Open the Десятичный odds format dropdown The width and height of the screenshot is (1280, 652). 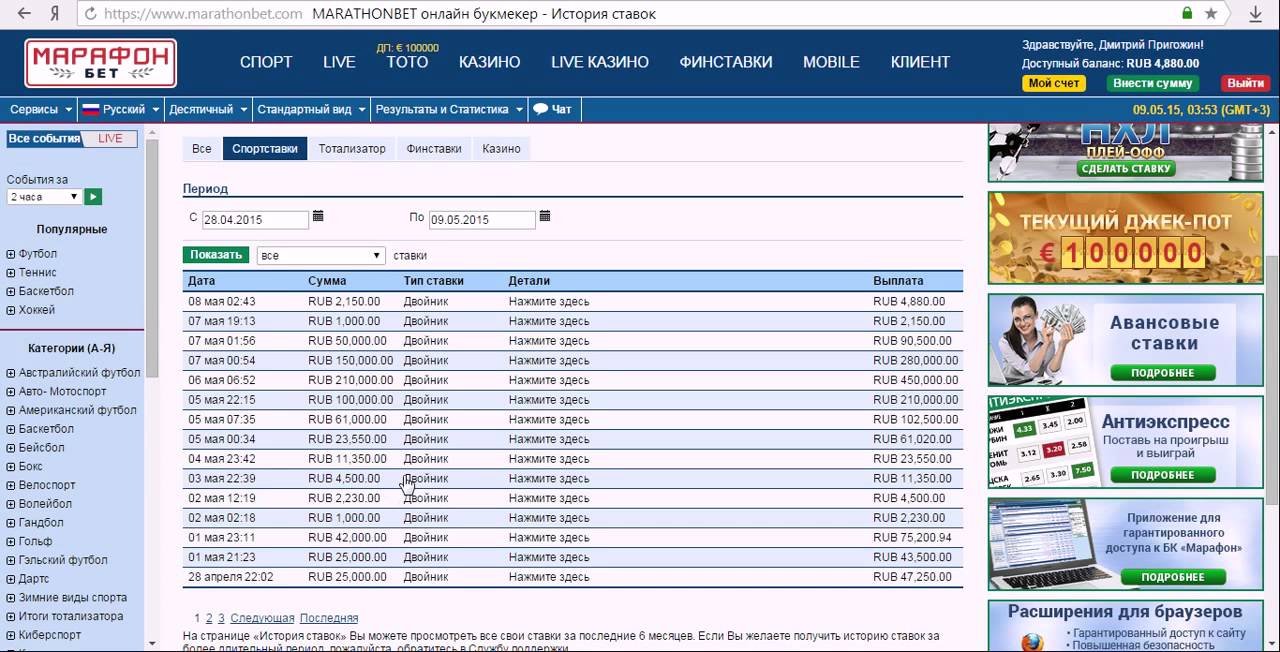click(207, 109)
